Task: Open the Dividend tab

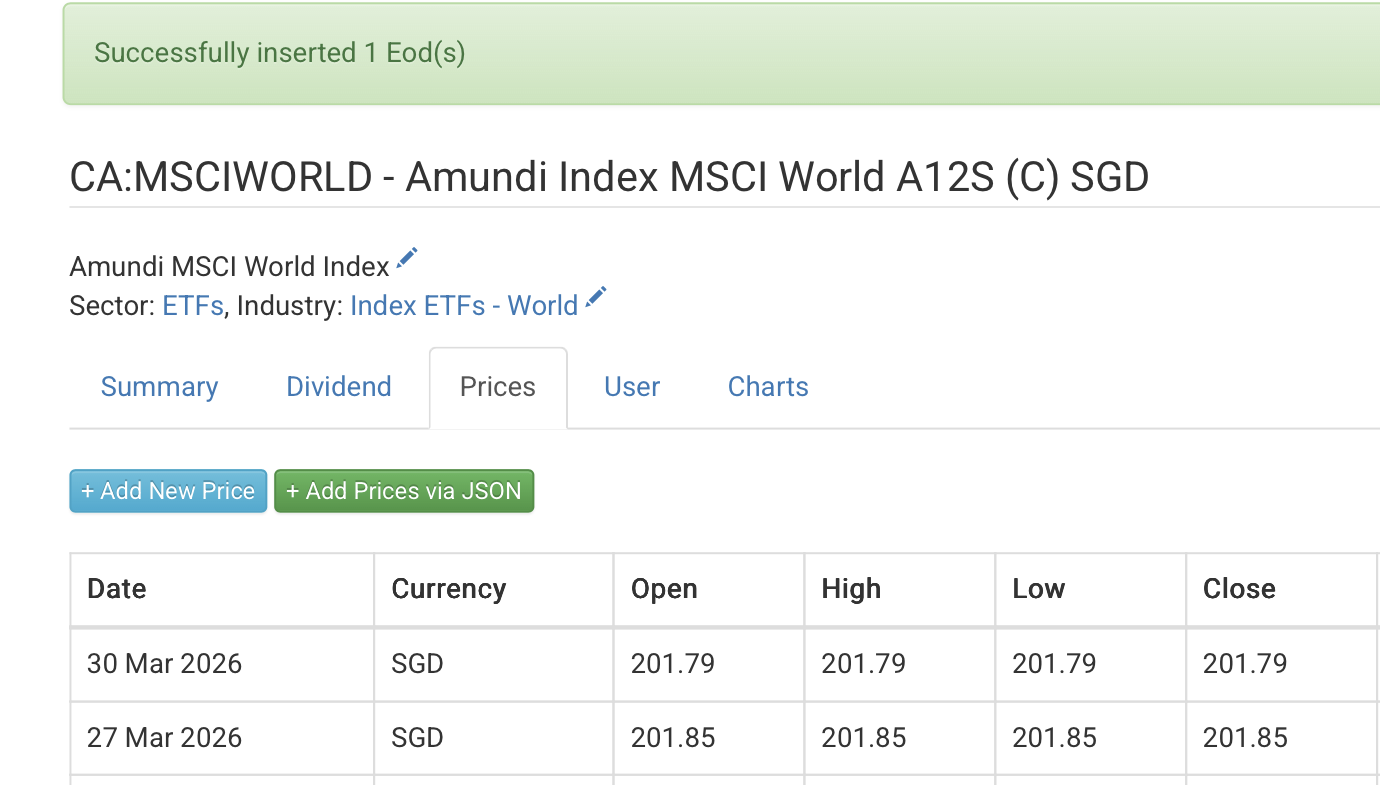Action: tap(338, 387)
